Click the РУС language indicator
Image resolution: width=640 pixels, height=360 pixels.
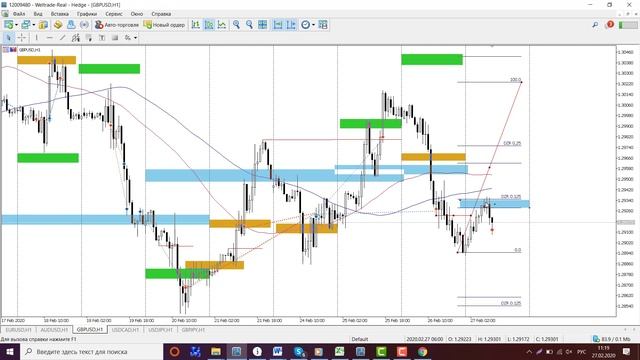[x=582, y=351]
